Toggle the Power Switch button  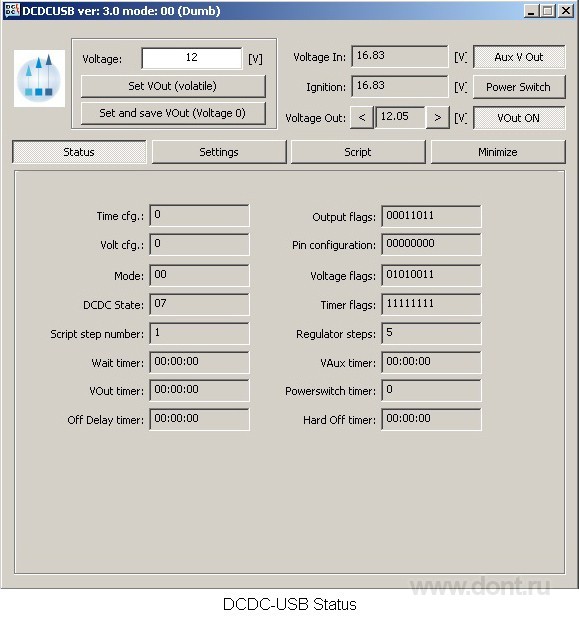point(519,87)
